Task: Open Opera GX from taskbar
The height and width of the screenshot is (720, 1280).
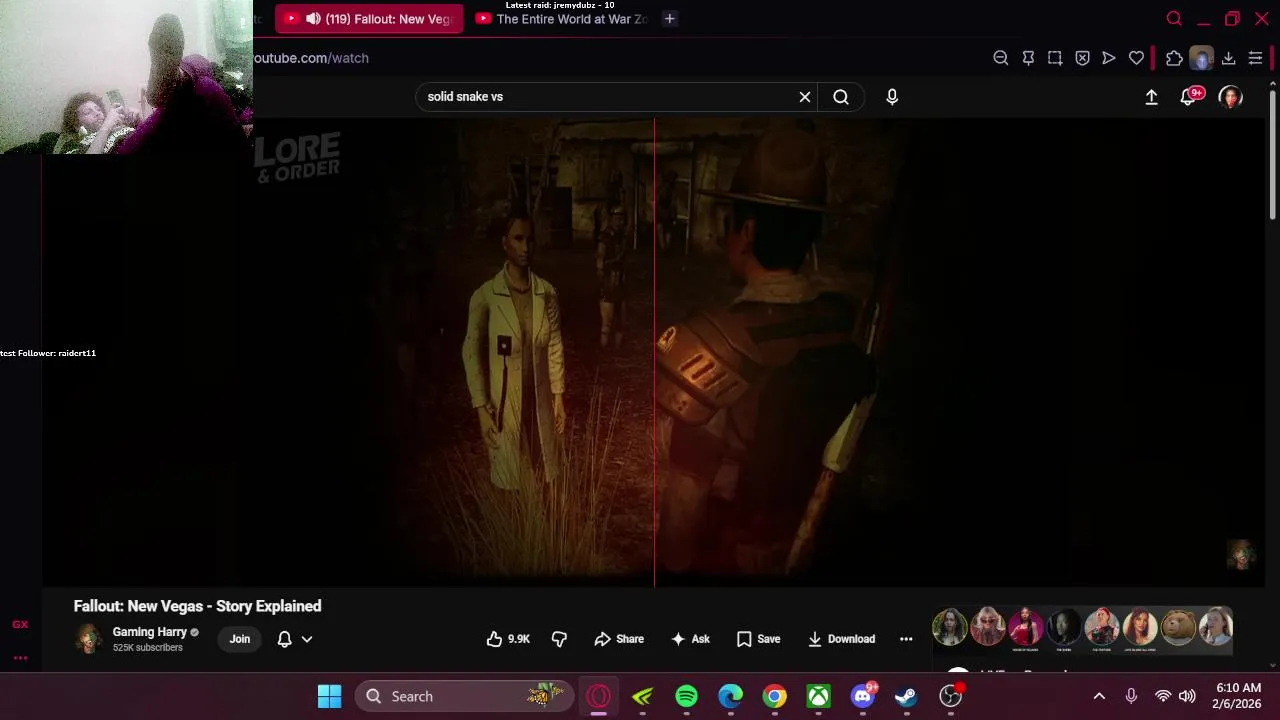Action: click(599, 696)
